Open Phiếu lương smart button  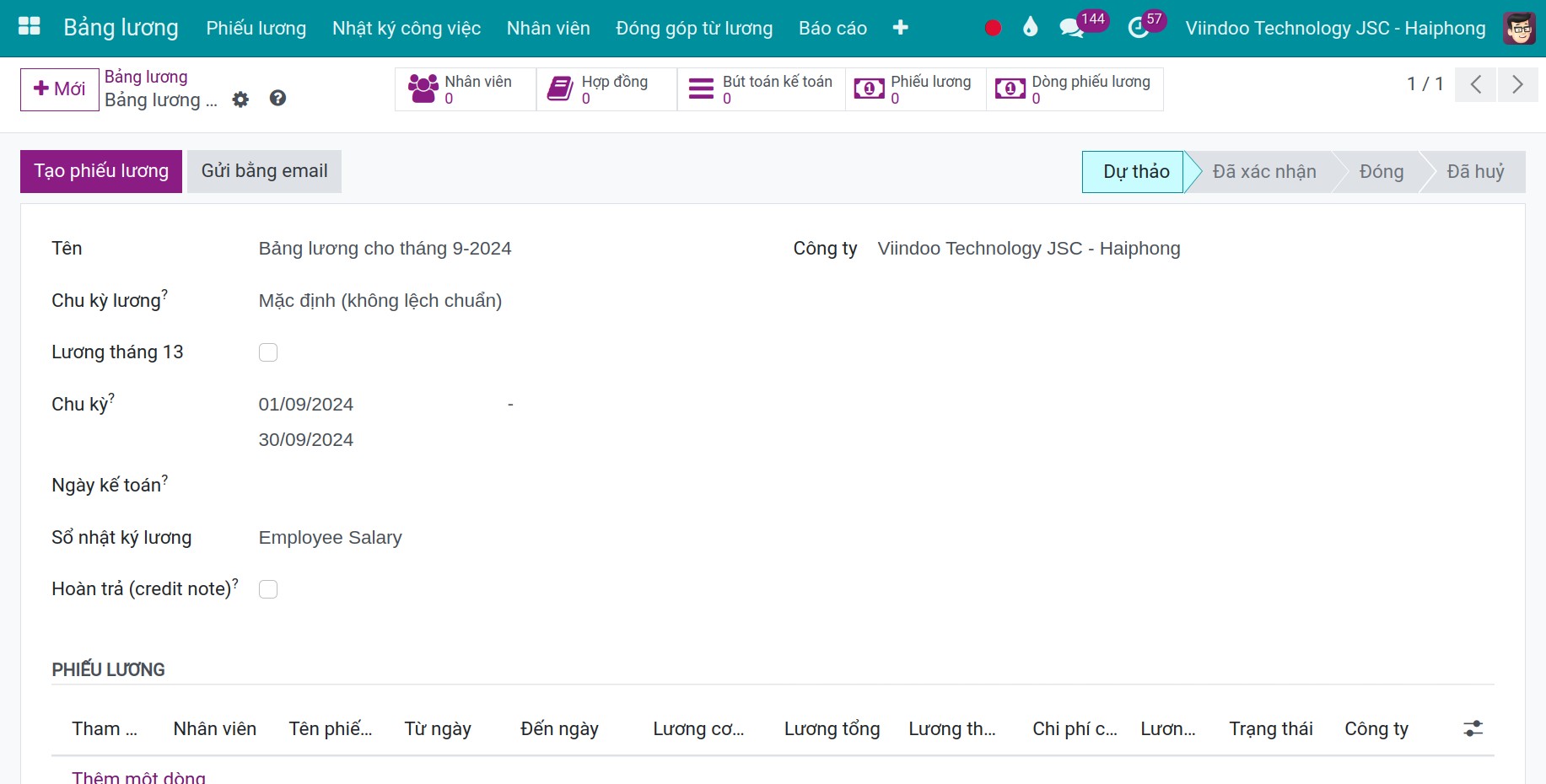[916, 89]
